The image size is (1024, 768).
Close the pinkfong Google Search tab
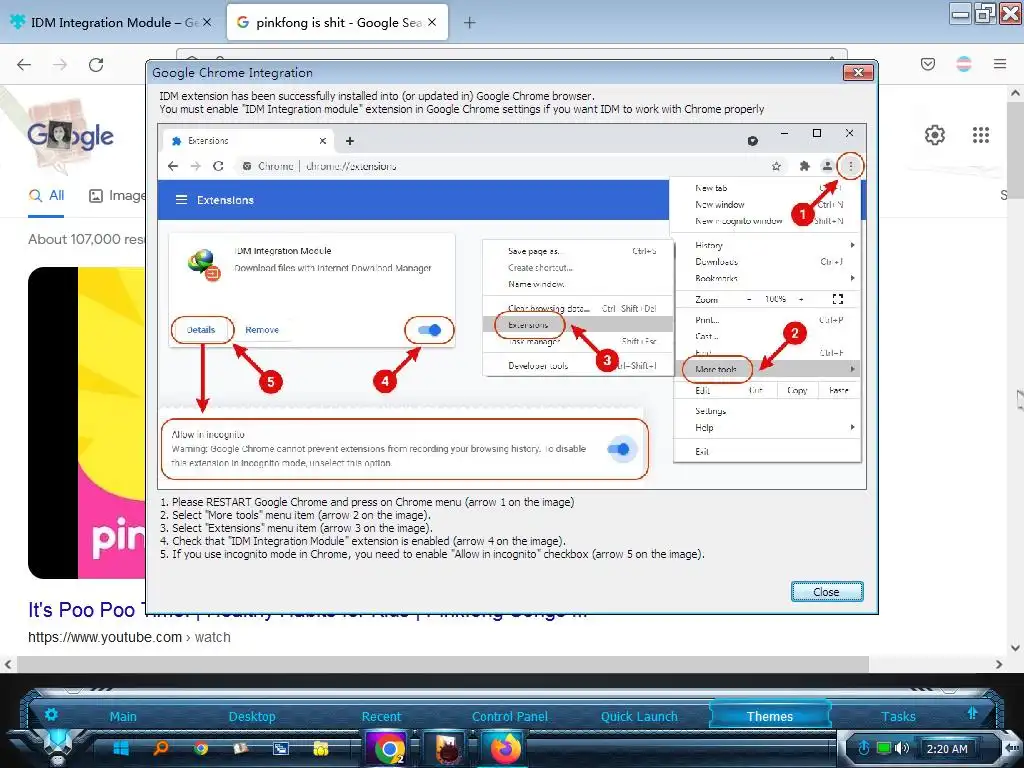click(x=432, y=22)
